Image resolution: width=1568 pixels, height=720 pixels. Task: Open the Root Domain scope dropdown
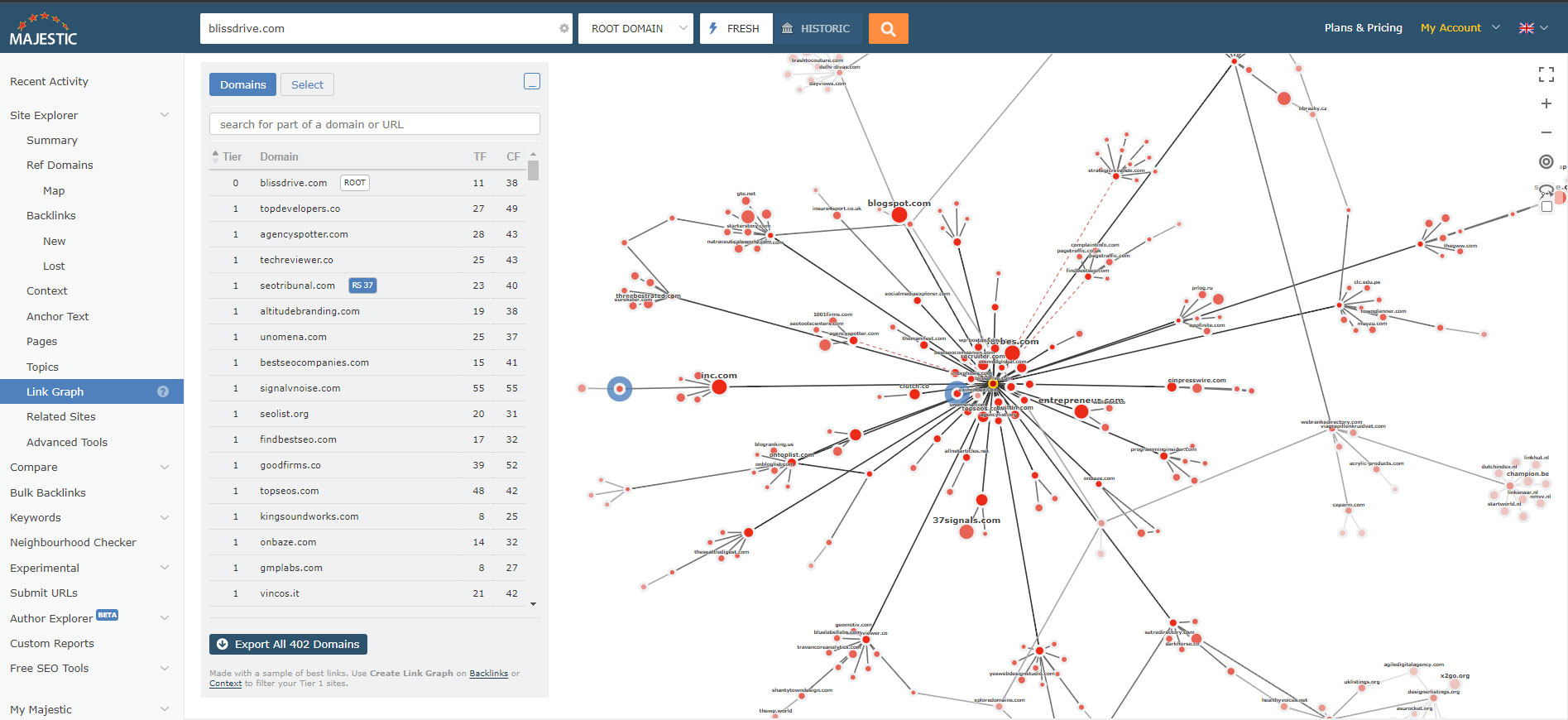[x=635, y=28]
